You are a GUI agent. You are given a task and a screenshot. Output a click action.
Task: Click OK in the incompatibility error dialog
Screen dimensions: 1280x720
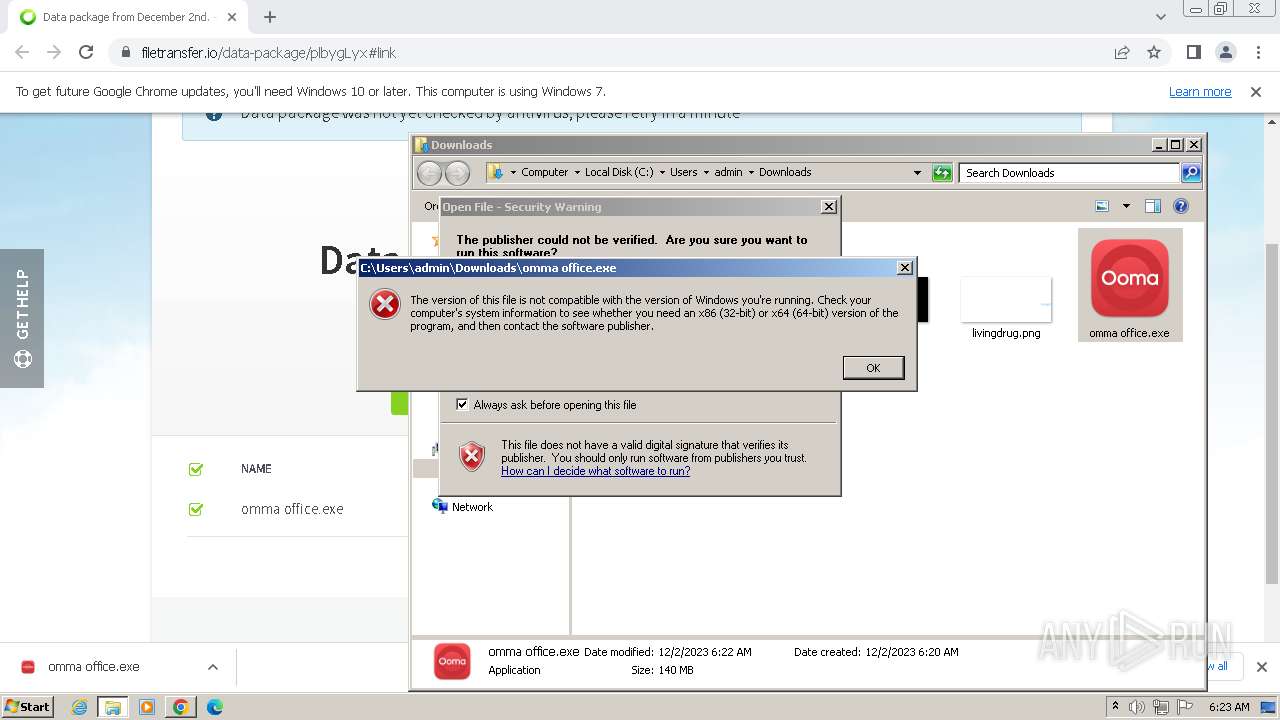click(873, 368)
